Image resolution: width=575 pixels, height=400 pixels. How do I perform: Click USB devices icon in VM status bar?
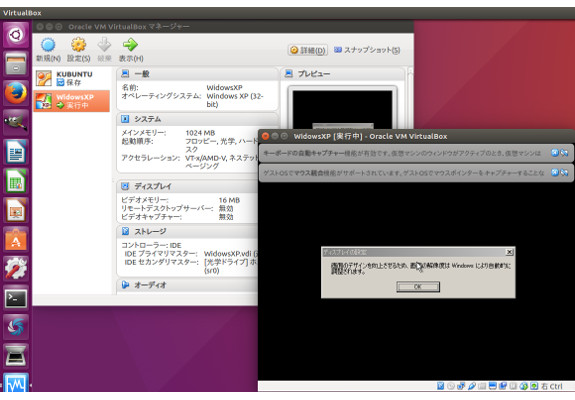pyautogui.click(x=472, y=386)
